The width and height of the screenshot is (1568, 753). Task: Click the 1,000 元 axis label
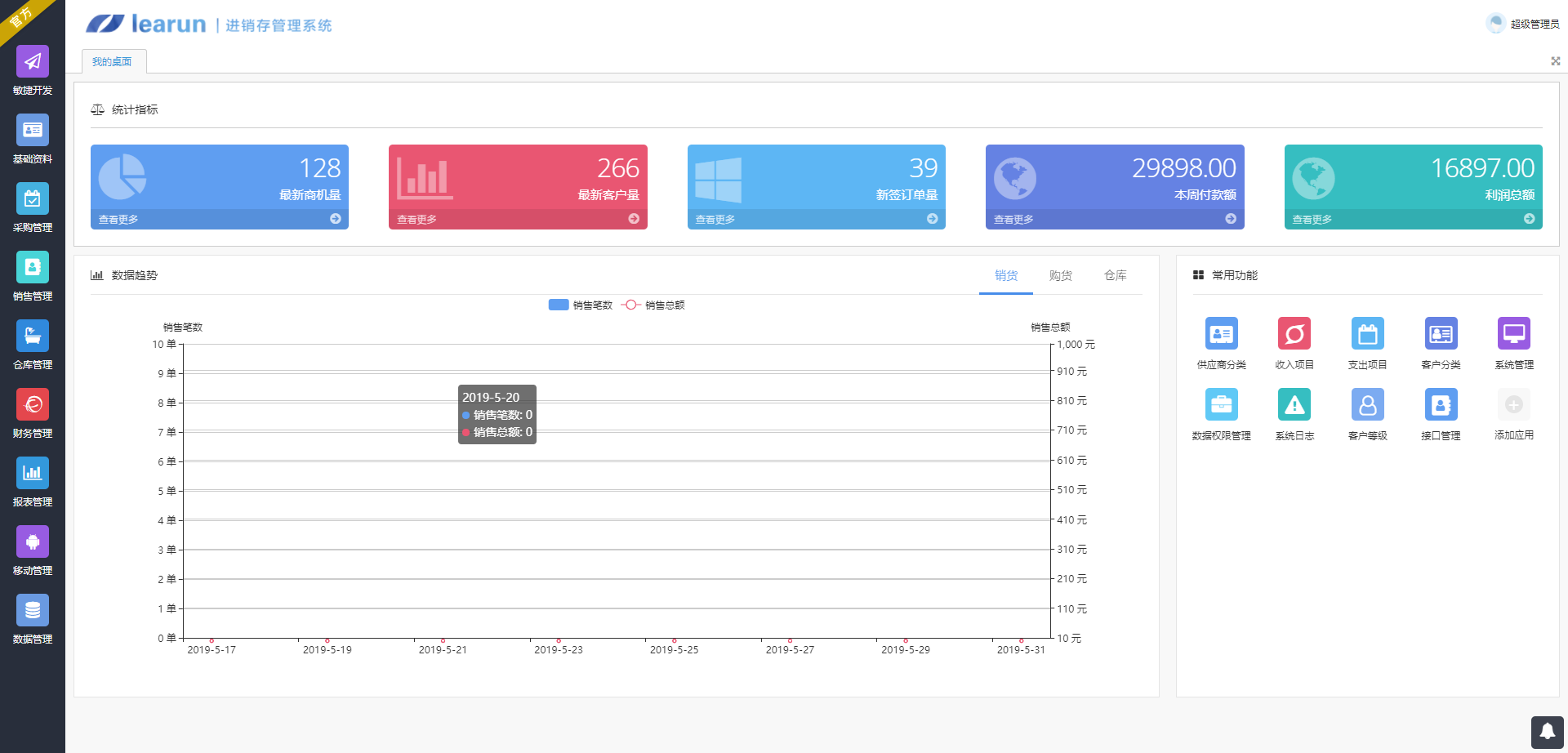1076,345
